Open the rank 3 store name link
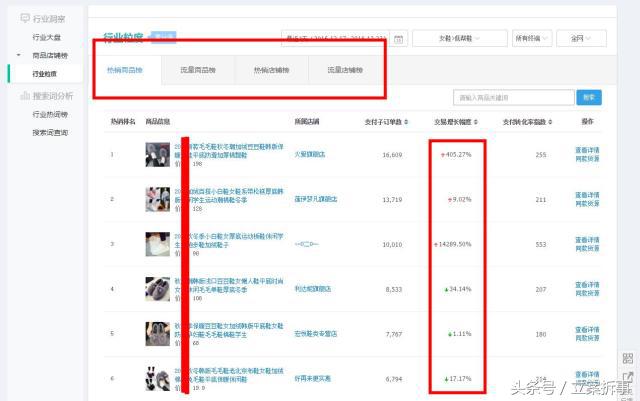Screen dimensions: 640x401 [307, 244]
